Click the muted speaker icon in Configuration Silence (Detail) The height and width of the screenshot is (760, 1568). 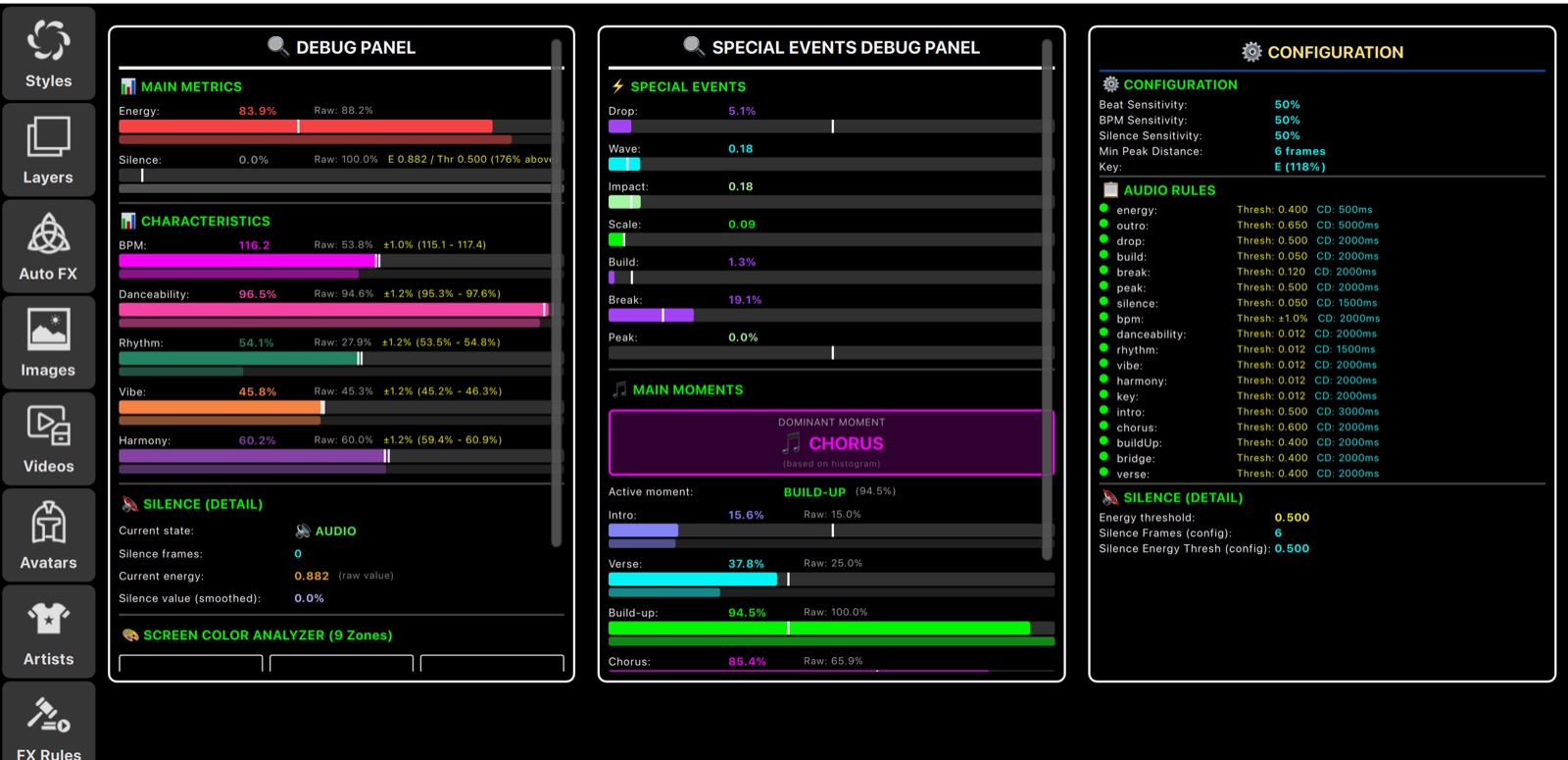pos(1110,497)
